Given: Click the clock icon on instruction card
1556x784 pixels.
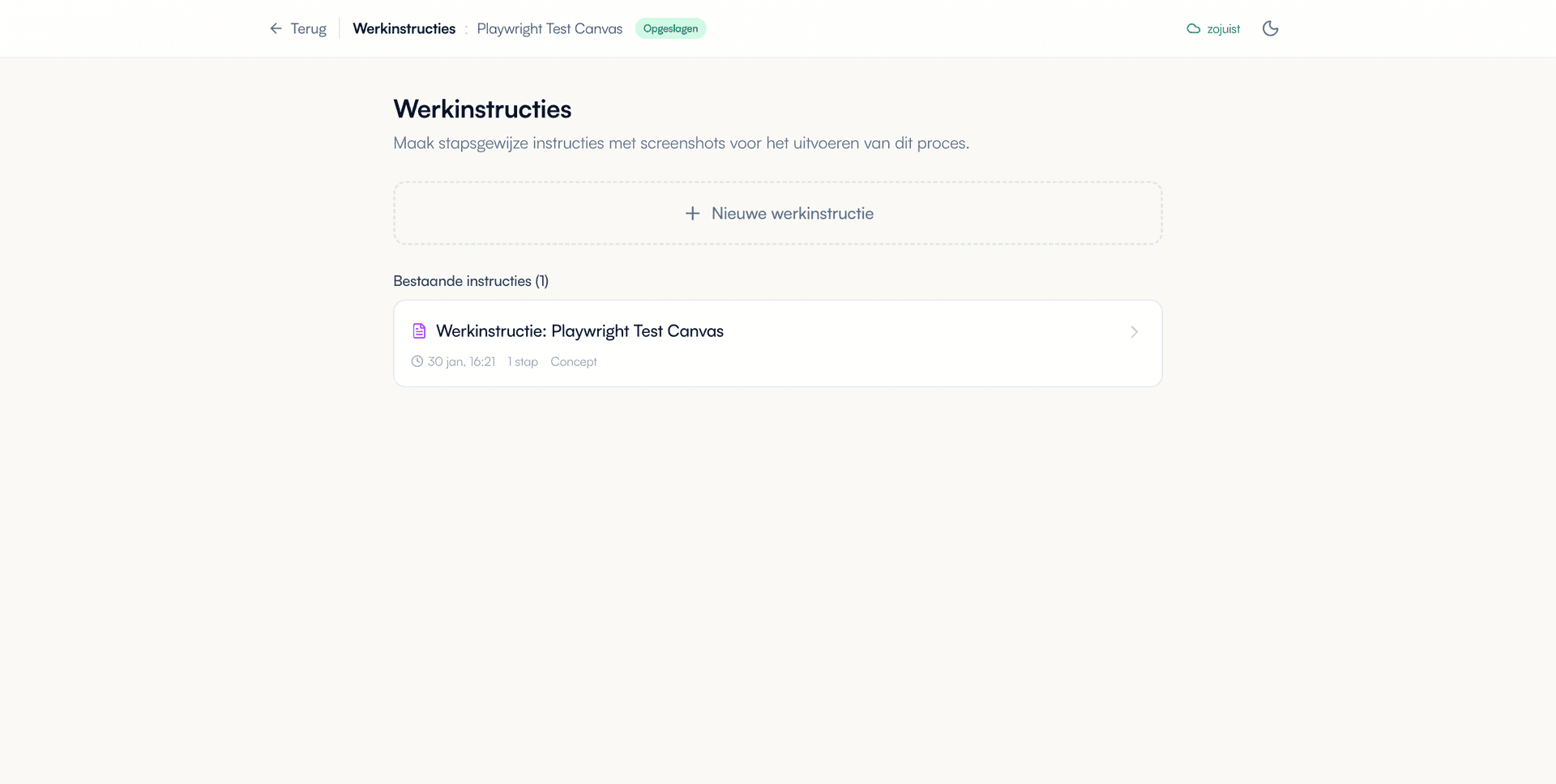Looking at the screenshot, I should coord(417,361).
